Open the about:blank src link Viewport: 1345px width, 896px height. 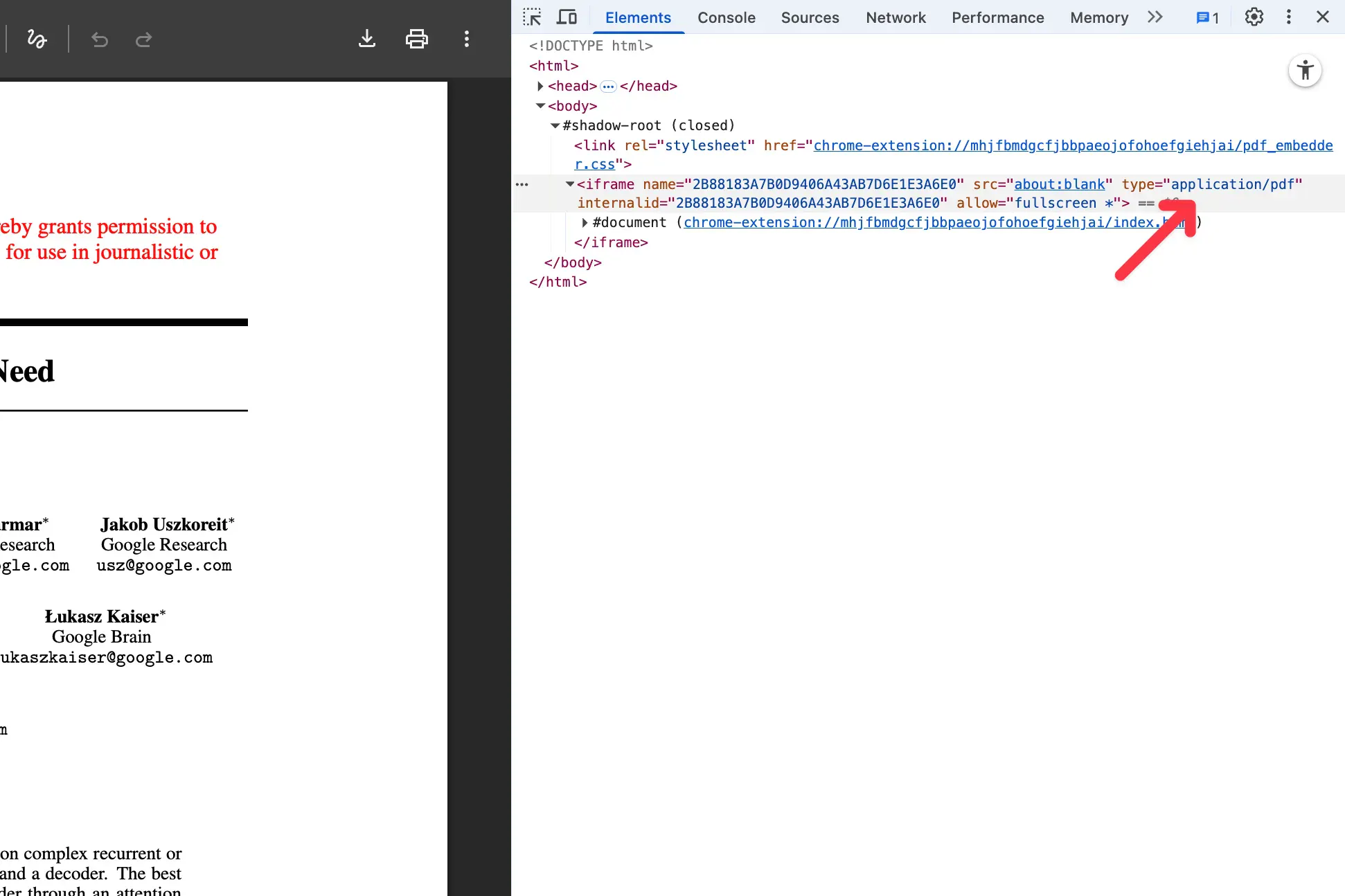tap(1059, 184)
